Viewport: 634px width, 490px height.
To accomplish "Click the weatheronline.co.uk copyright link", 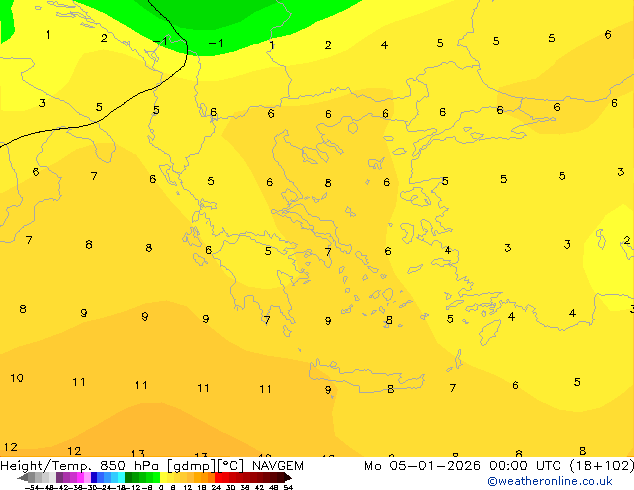I will point(549,481).
